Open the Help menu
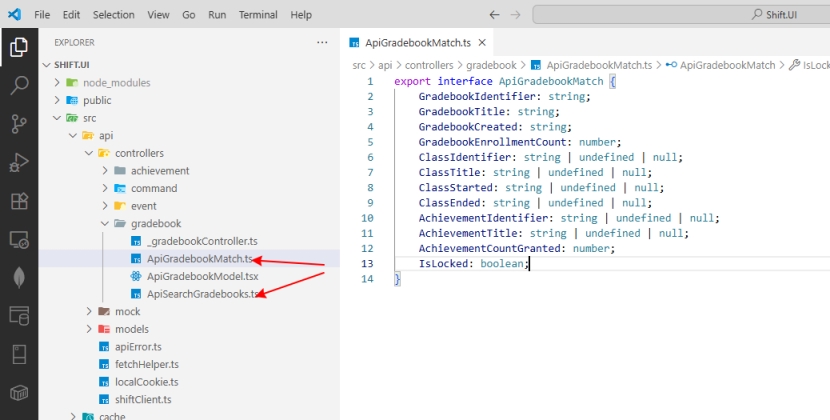 pyautogui.click(x=301, y=15)
